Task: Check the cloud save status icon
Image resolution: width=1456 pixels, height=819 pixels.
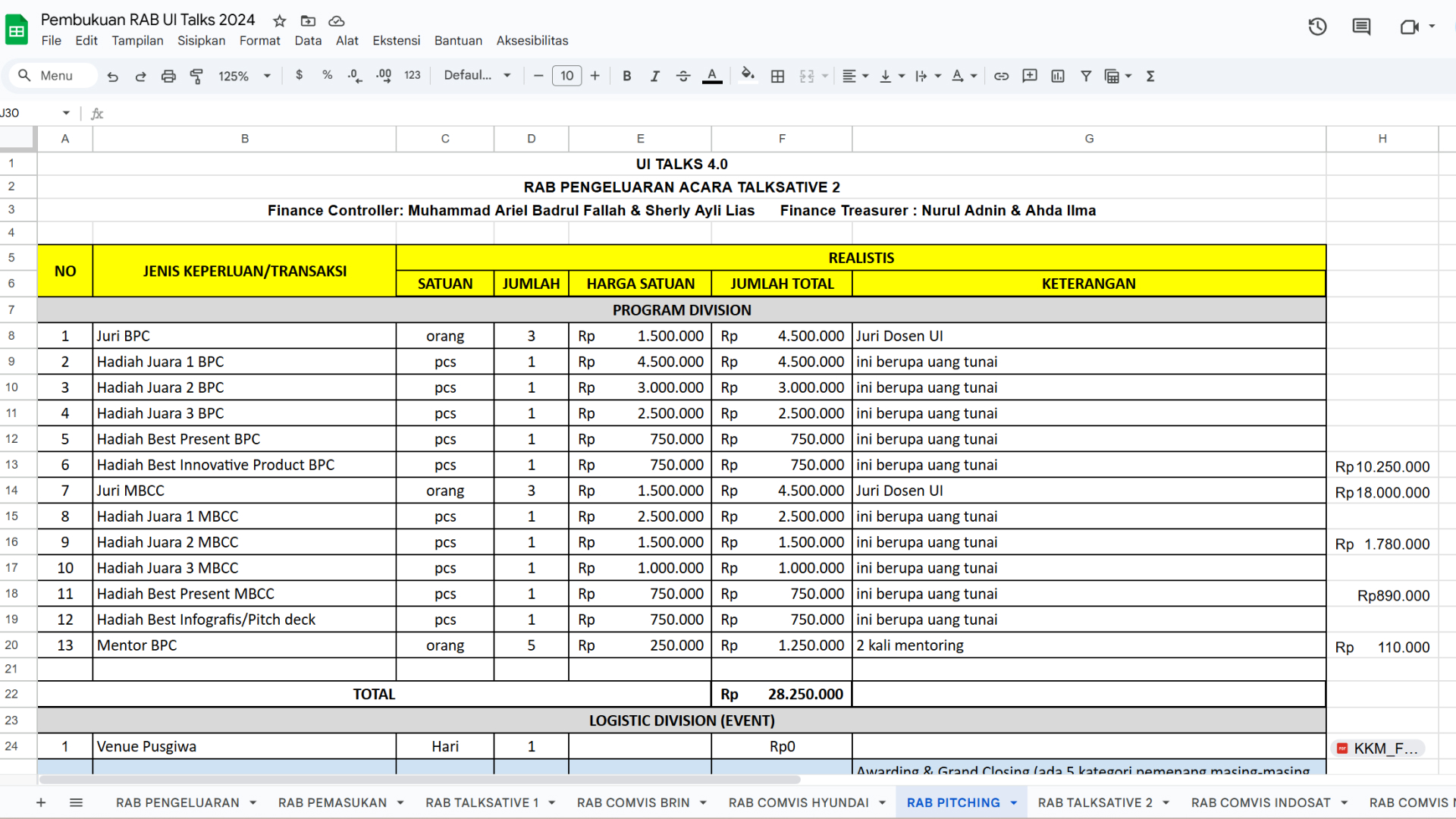Action: pyautogui.click(x=337, y=20)
